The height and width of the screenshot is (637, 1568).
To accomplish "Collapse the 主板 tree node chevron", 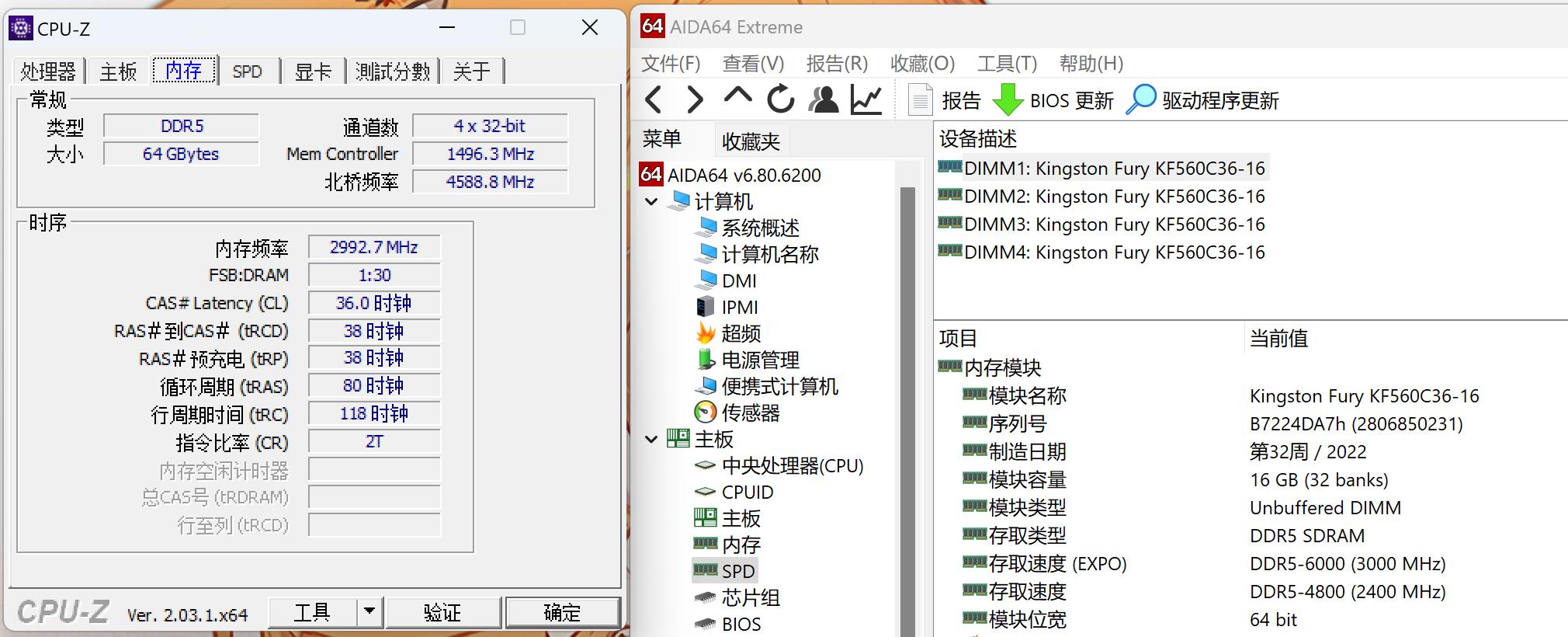I will [x=652, y=440].
